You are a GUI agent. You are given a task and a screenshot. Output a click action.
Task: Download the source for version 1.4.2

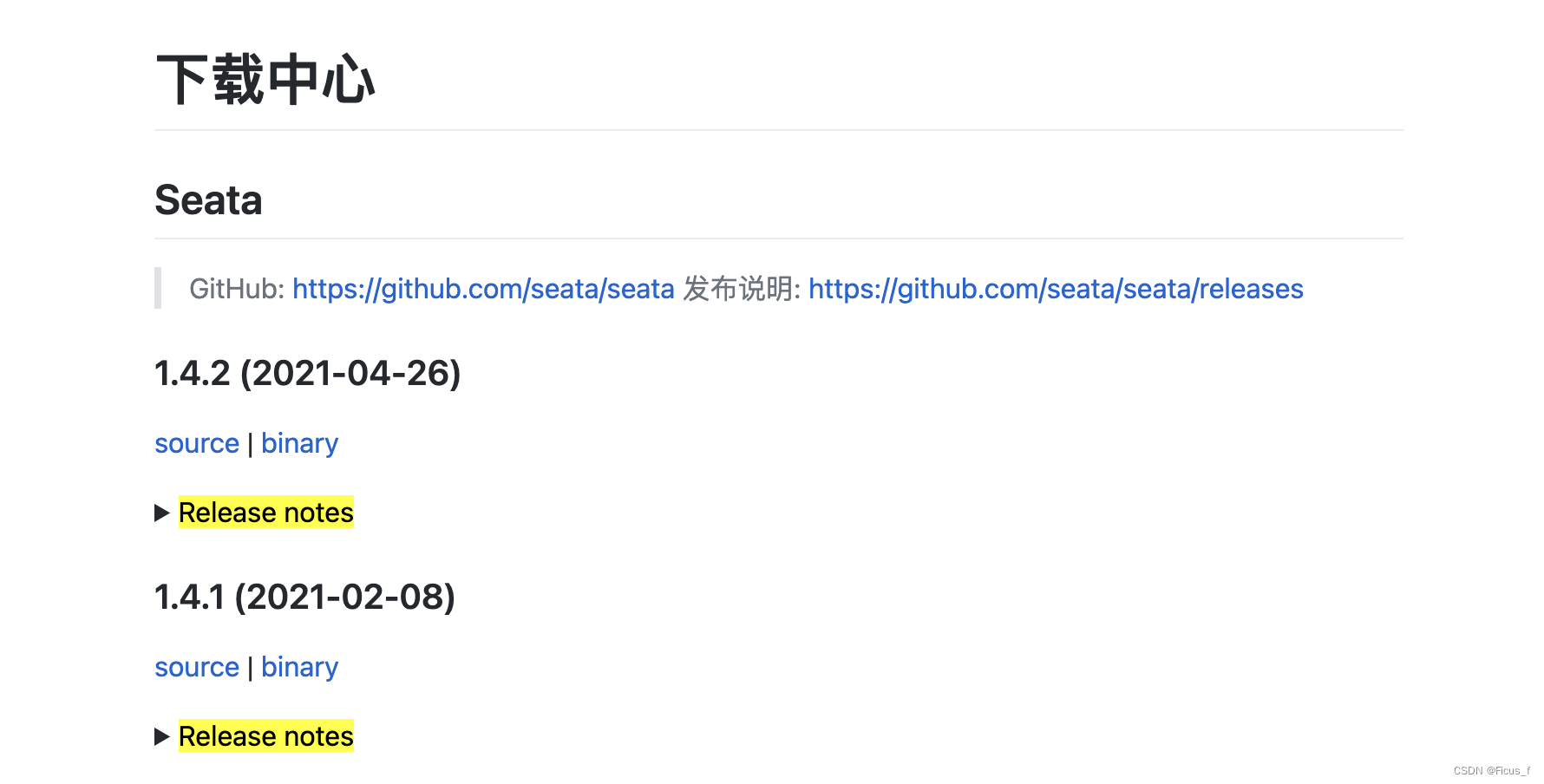point(197,443)
